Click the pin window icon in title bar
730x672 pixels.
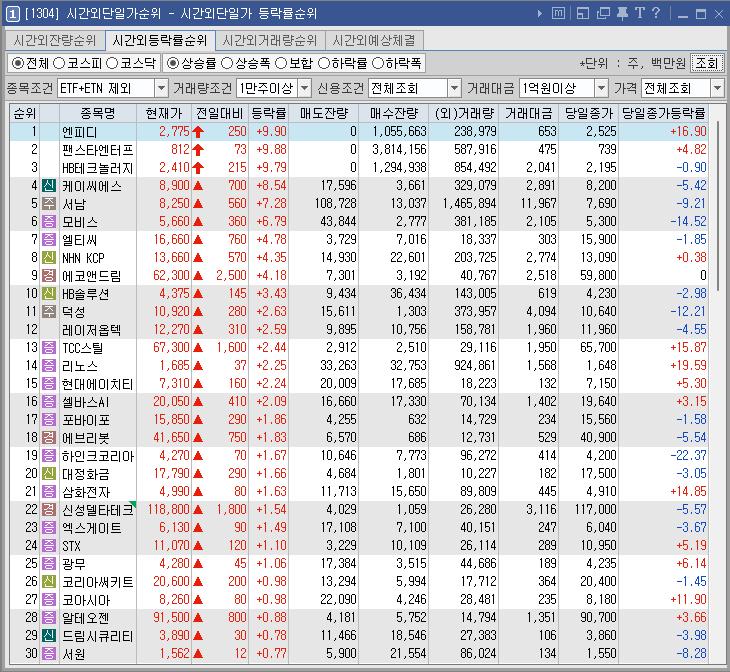click(622, 13)
